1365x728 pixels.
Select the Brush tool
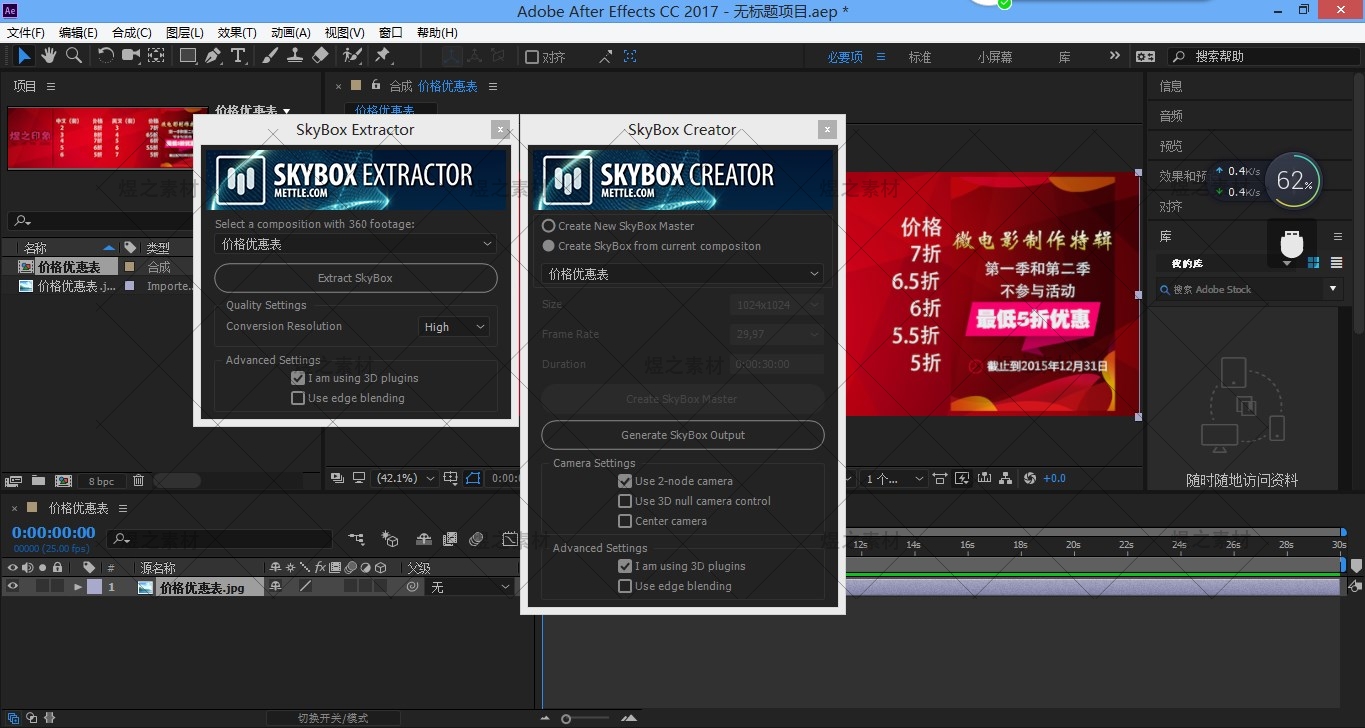point(270,56)
